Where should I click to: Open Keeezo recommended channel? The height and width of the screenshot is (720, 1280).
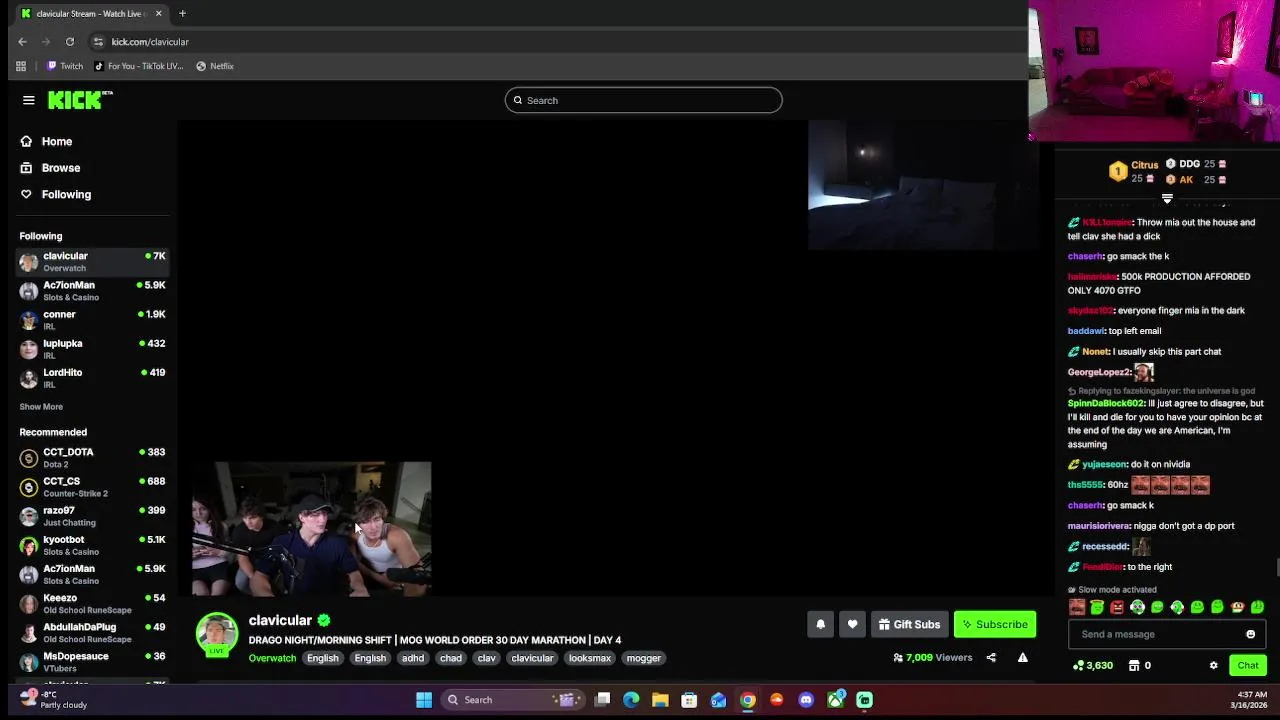92,603
